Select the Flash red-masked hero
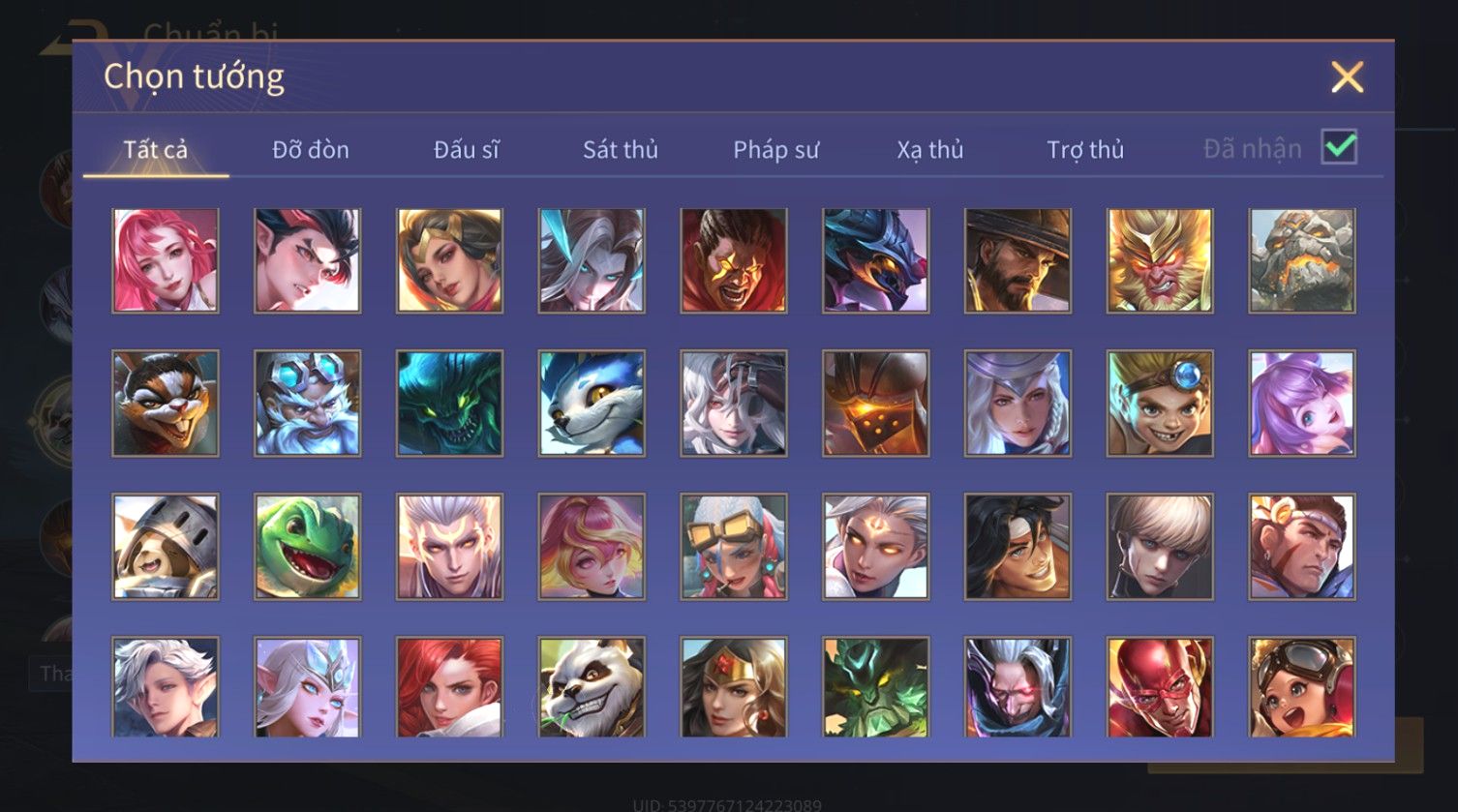 (x=1160, y=687)
